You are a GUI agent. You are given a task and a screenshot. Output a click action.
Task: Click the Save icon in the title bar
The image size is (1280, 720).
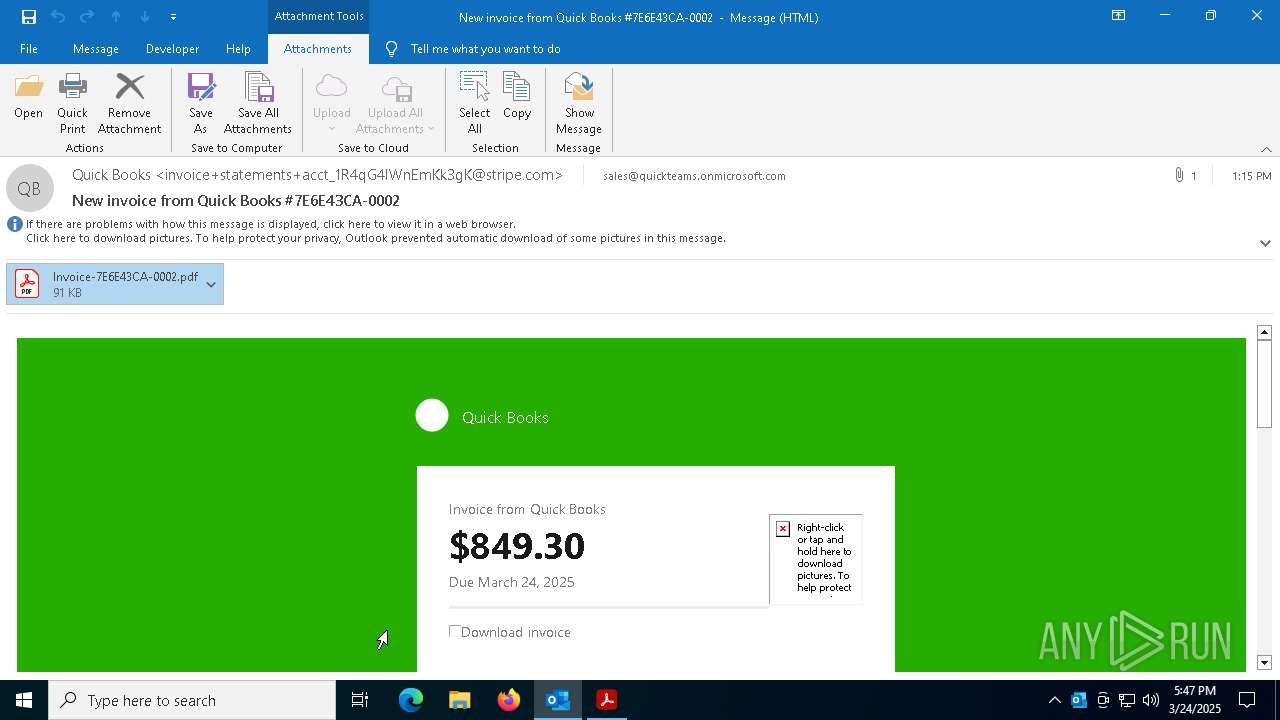tap(29, 17)
